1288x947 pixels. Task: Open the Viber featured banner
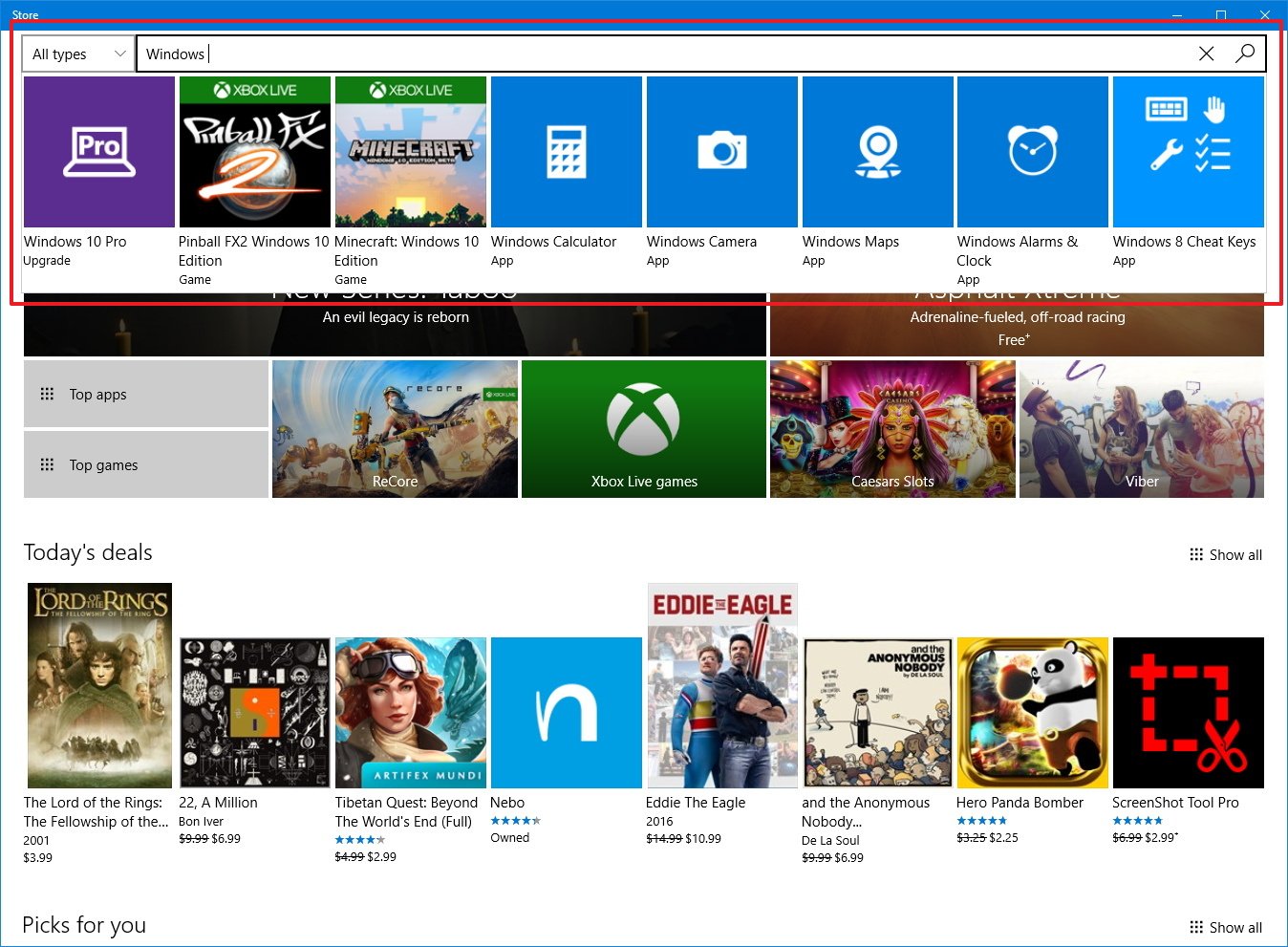tap(1142, 429)
